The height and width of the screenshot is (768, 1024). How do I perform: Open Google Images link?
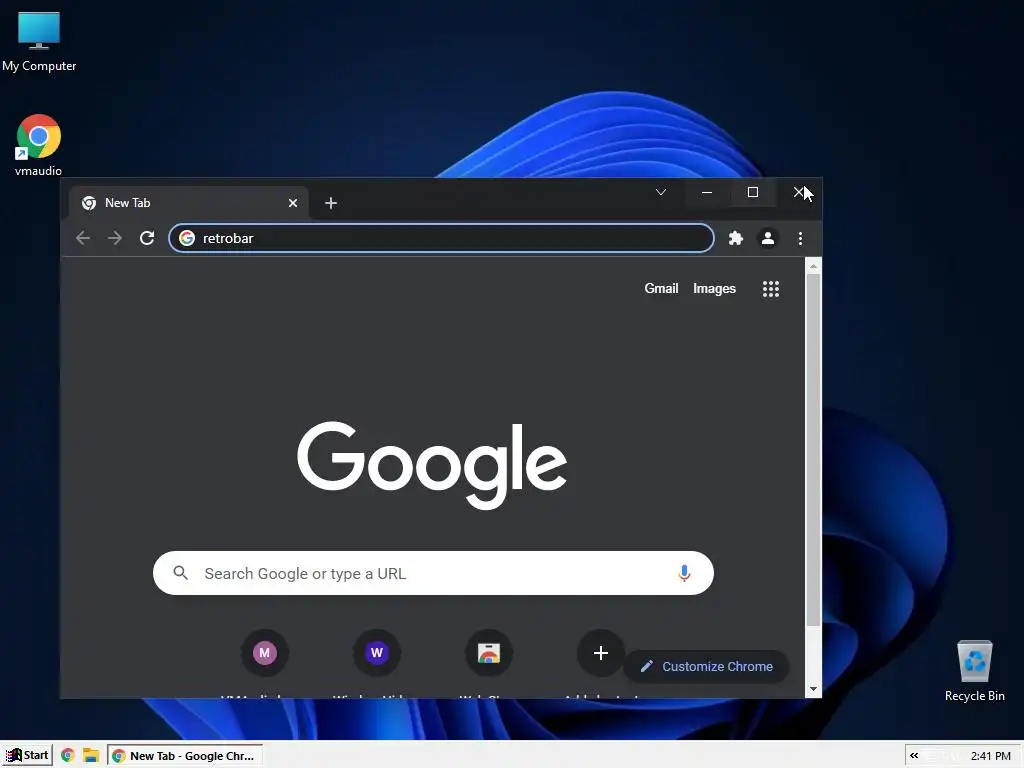(714, 288)
